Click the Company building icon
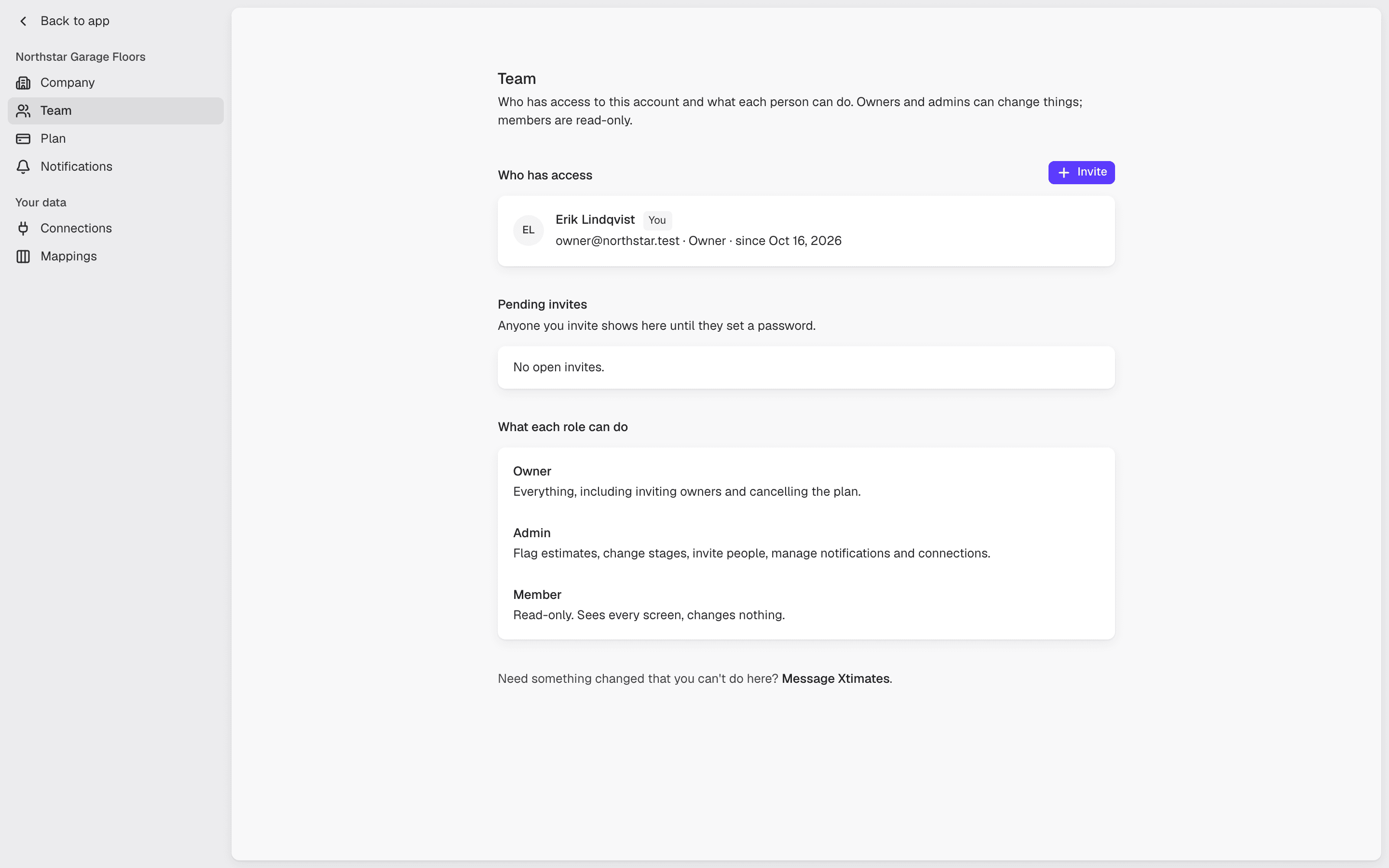The width and height of the screenshot is (1389, 868). (x=23, y=82)
